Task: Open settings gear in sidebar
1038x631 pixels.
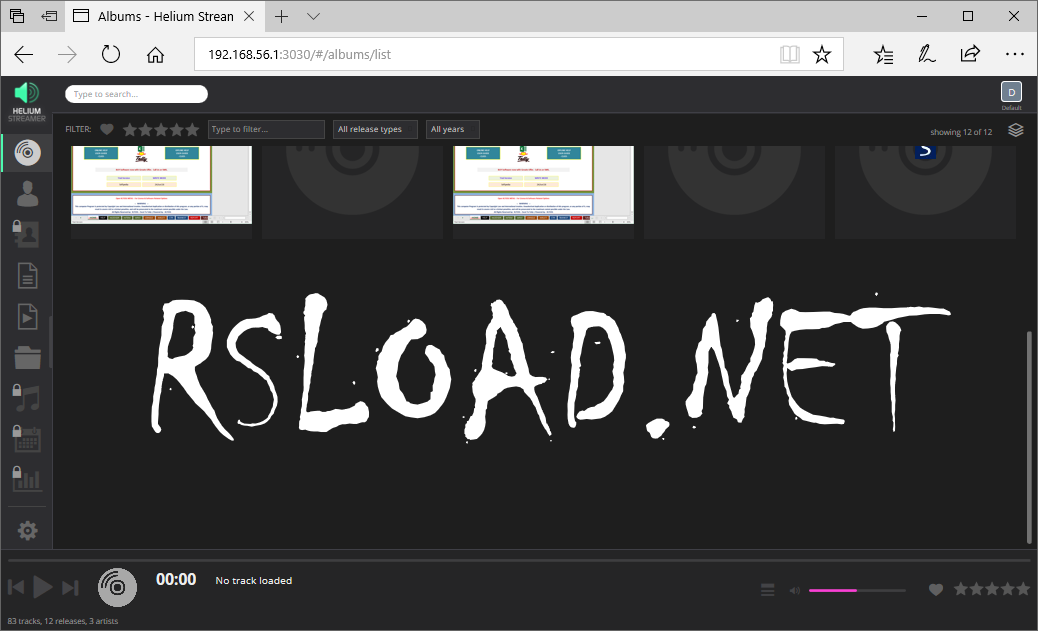Action: [27, 530]
